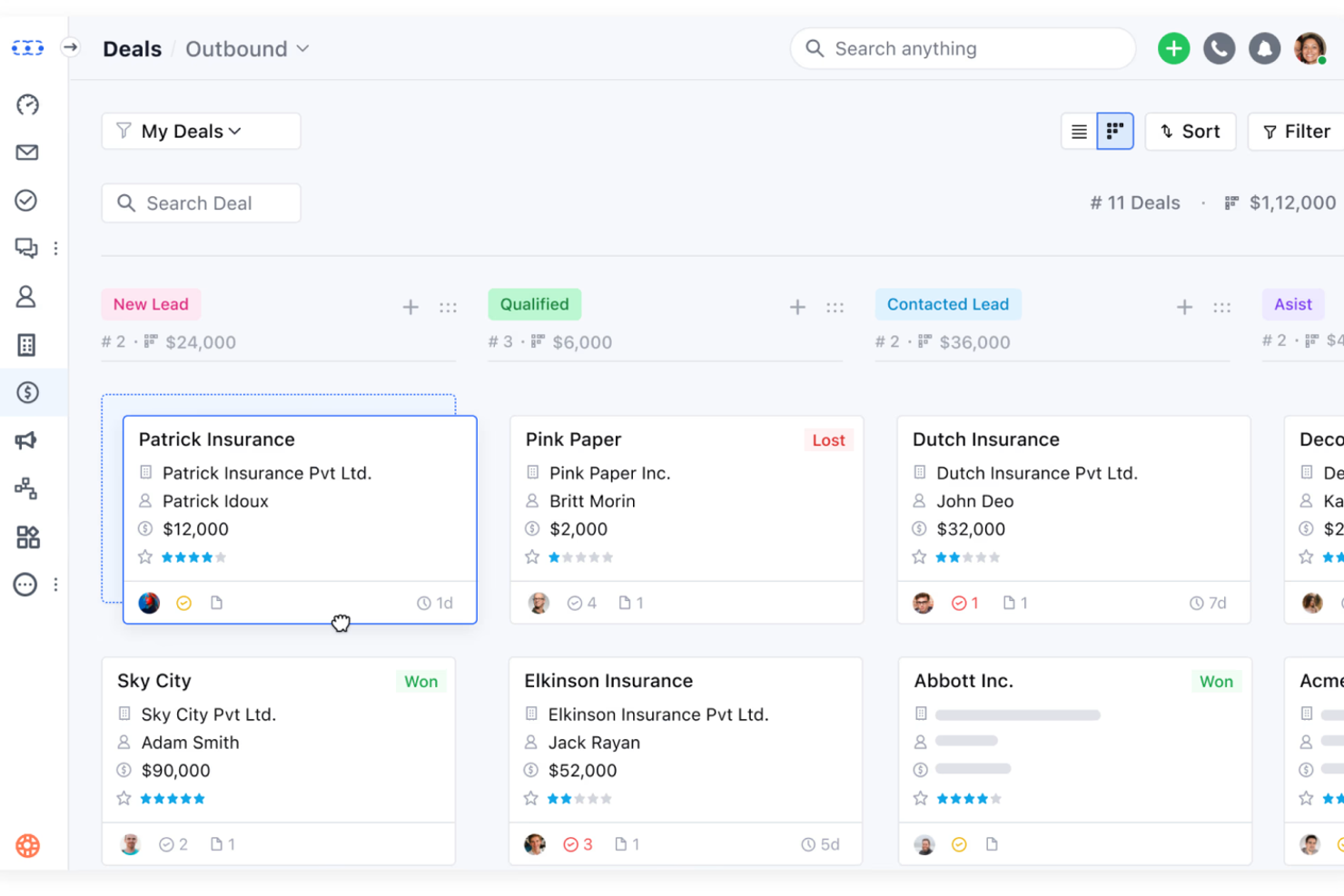
Task: Click the Filter button
Action: click(x=1297, y=131)
